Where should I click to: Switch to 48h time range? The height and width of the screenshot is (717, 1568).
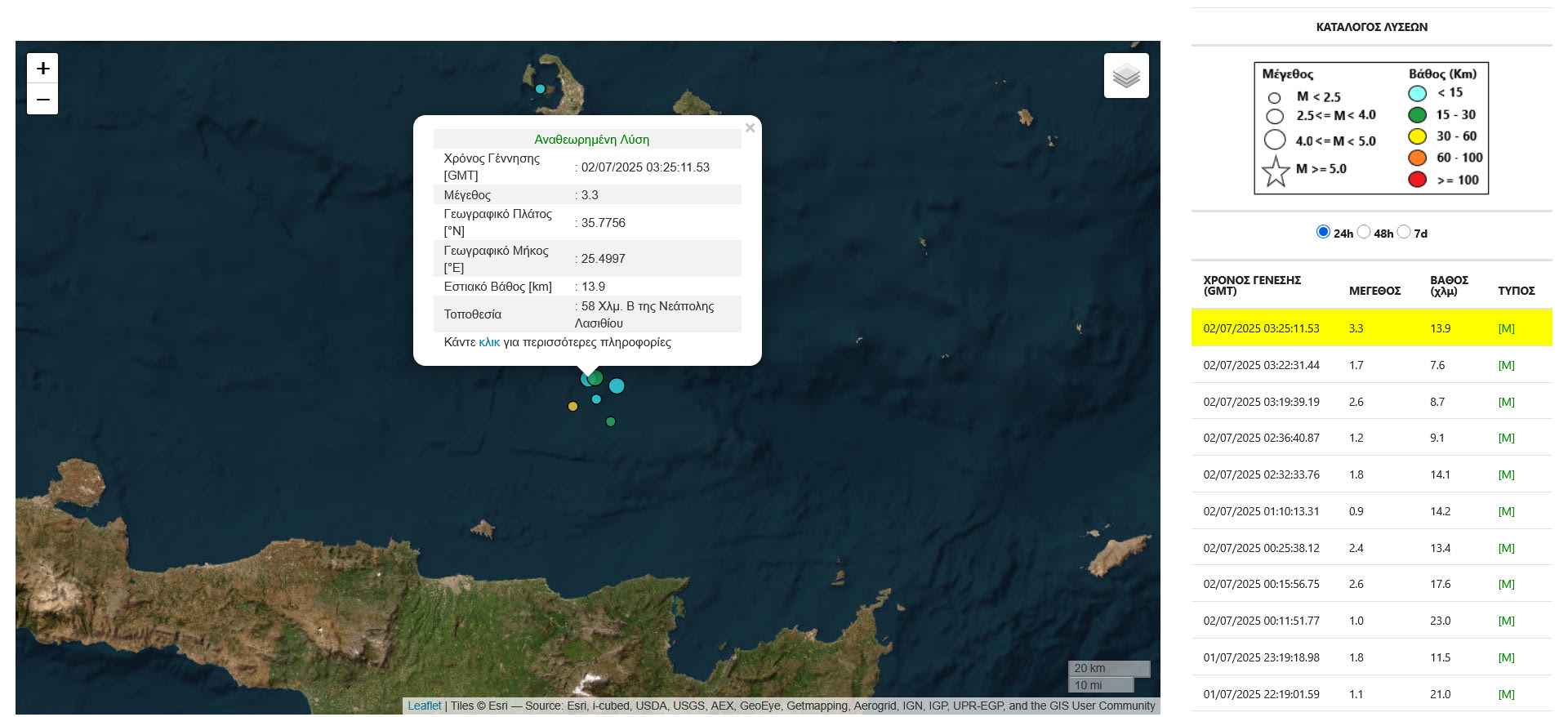click(x=1364, y=232)
